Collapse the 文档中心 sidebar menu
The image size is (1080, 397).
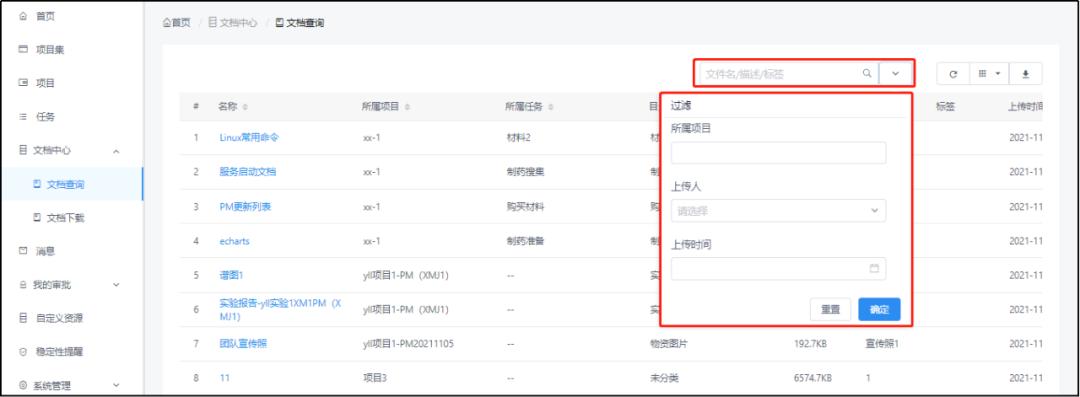tap(72, 150)
